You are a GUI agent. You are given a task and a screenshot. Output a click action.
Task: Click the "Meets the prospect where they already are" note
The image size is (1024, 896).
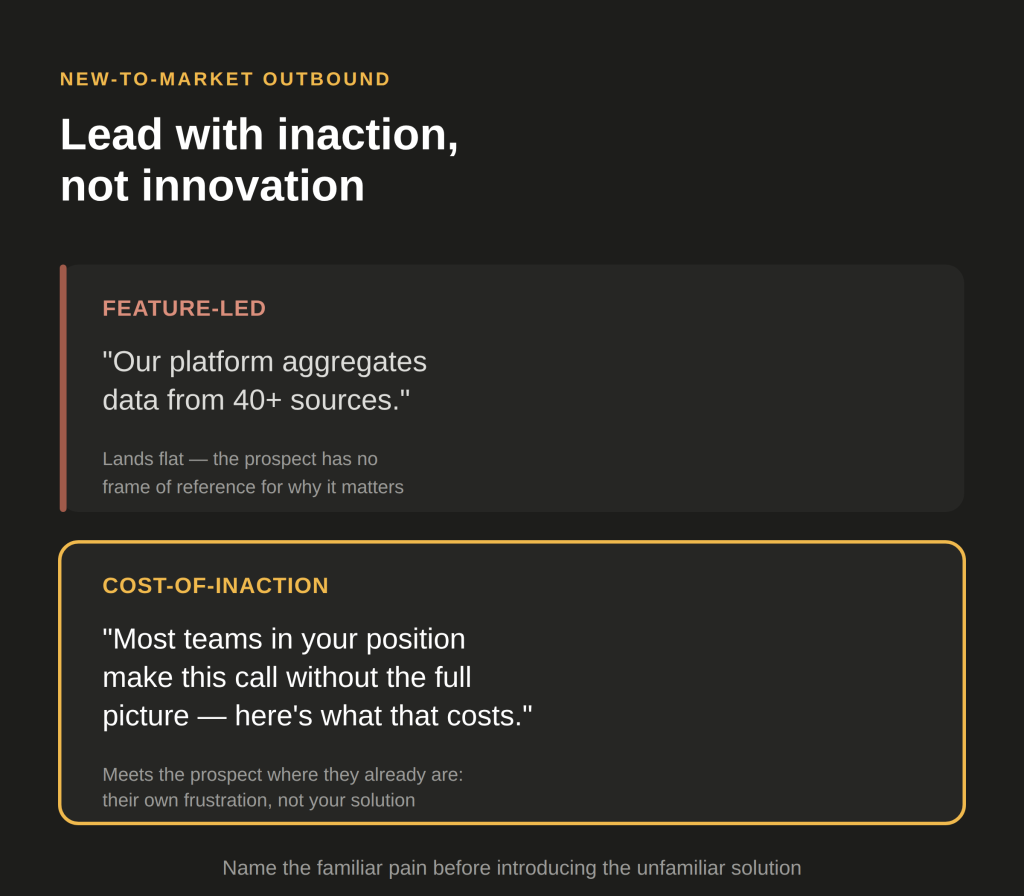click(x=283, y=787)
